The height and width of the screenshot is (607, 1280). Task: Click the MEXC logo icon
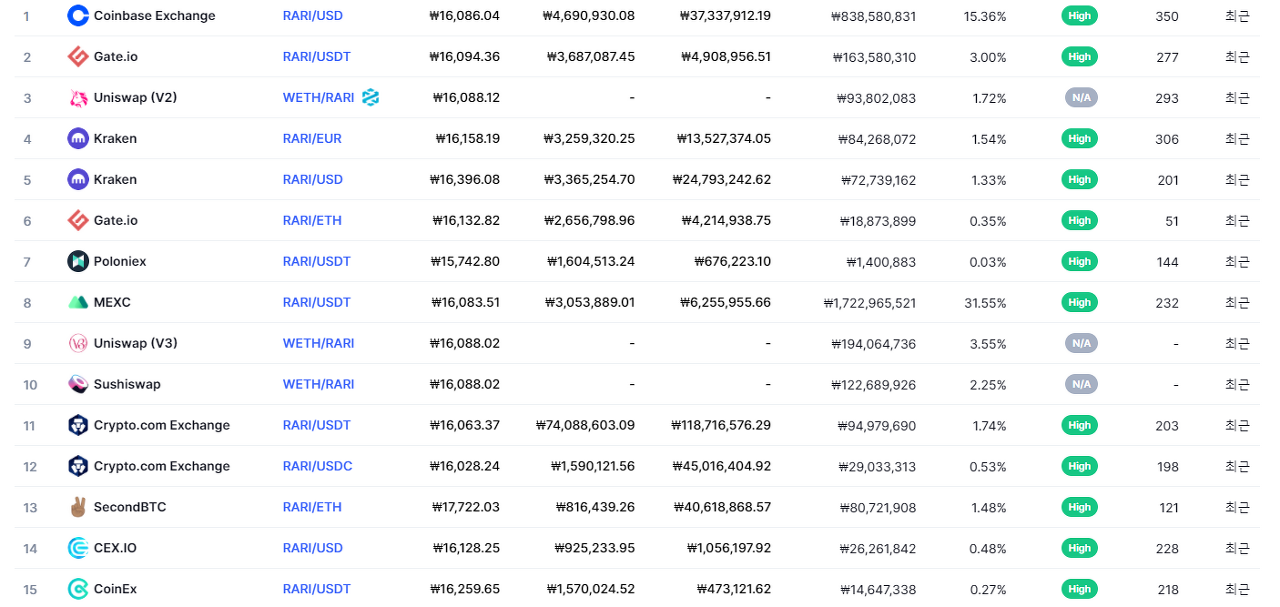pos(78,303)
